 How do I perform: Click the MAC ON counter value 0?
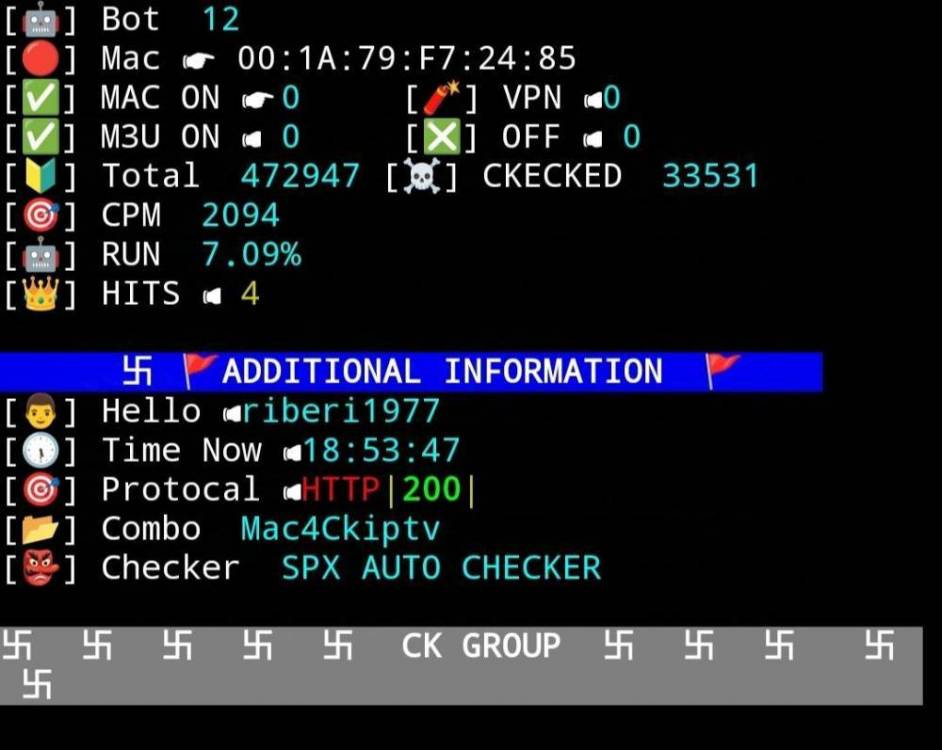click(x=291, y=97)
